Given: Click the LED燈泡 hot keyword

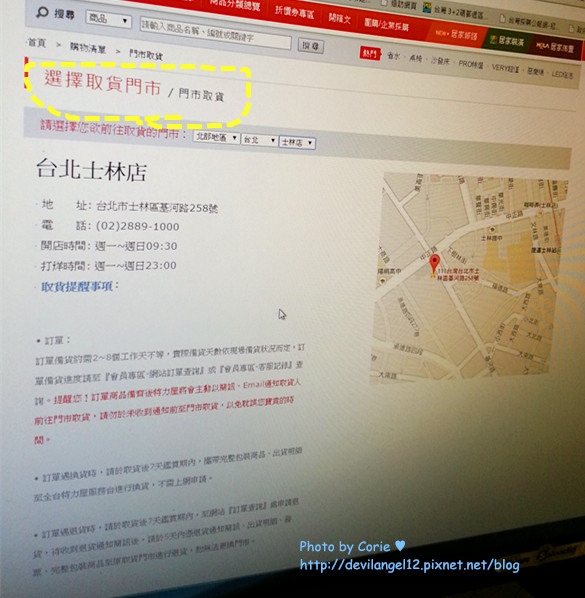Looking at the screenshot, I should [562, 74].
